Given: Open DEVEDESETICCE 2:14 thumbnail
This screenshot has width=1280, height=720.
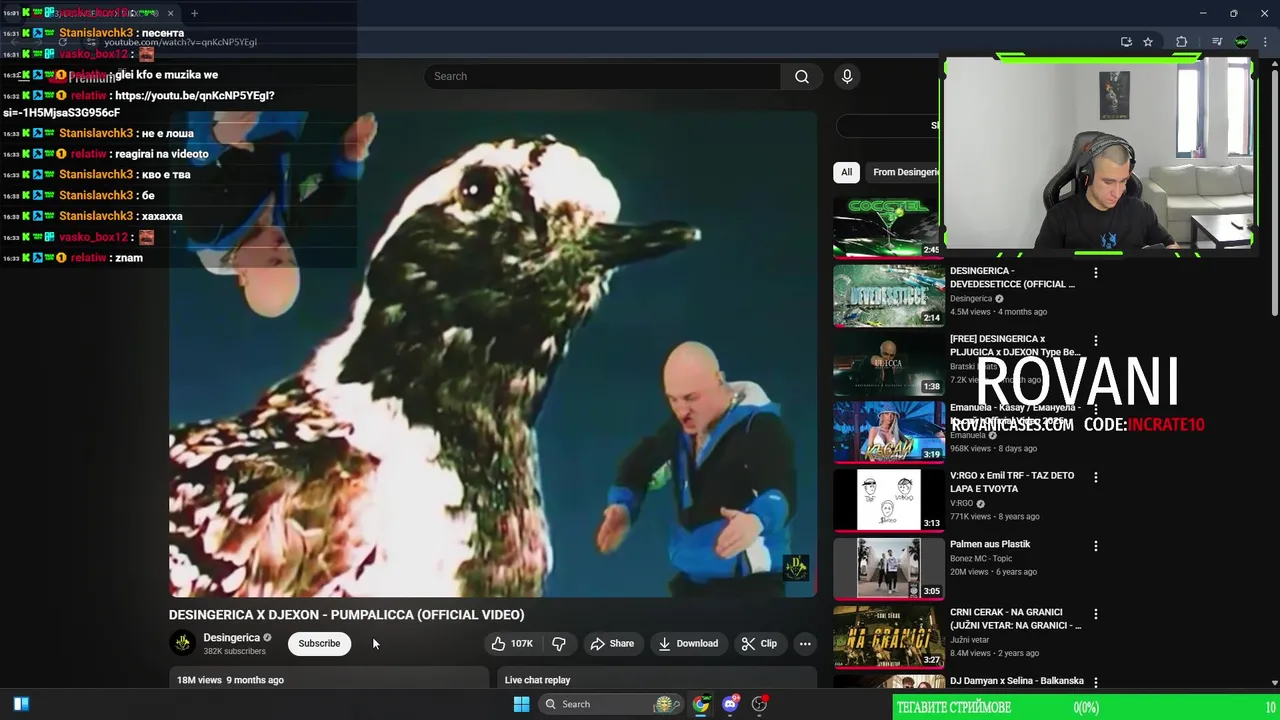Looking at the screenshot, I should point(888,295).
